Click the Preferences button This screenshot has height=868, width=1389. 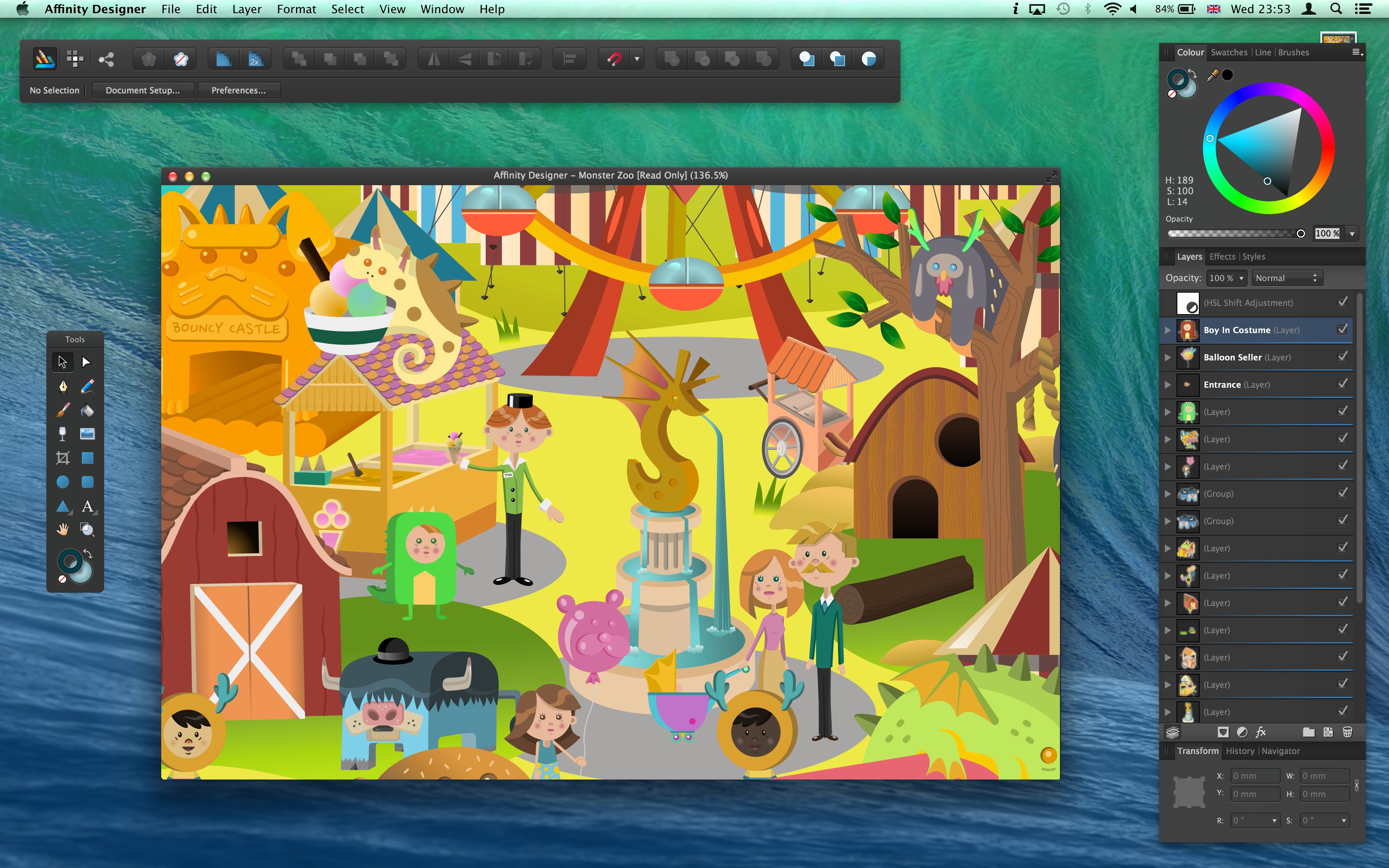click(238, 90)
